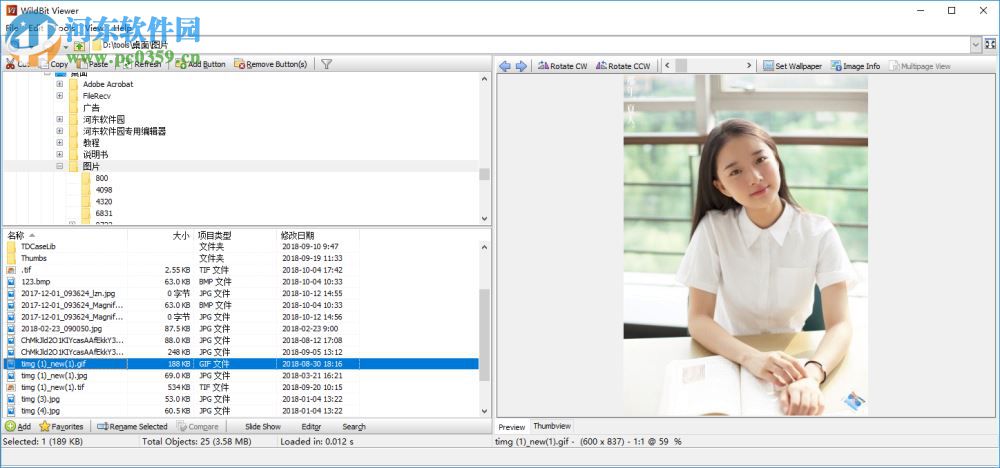
Task: Click the zoom slider thumb in preview toolbar
Action: click(681, 66)
